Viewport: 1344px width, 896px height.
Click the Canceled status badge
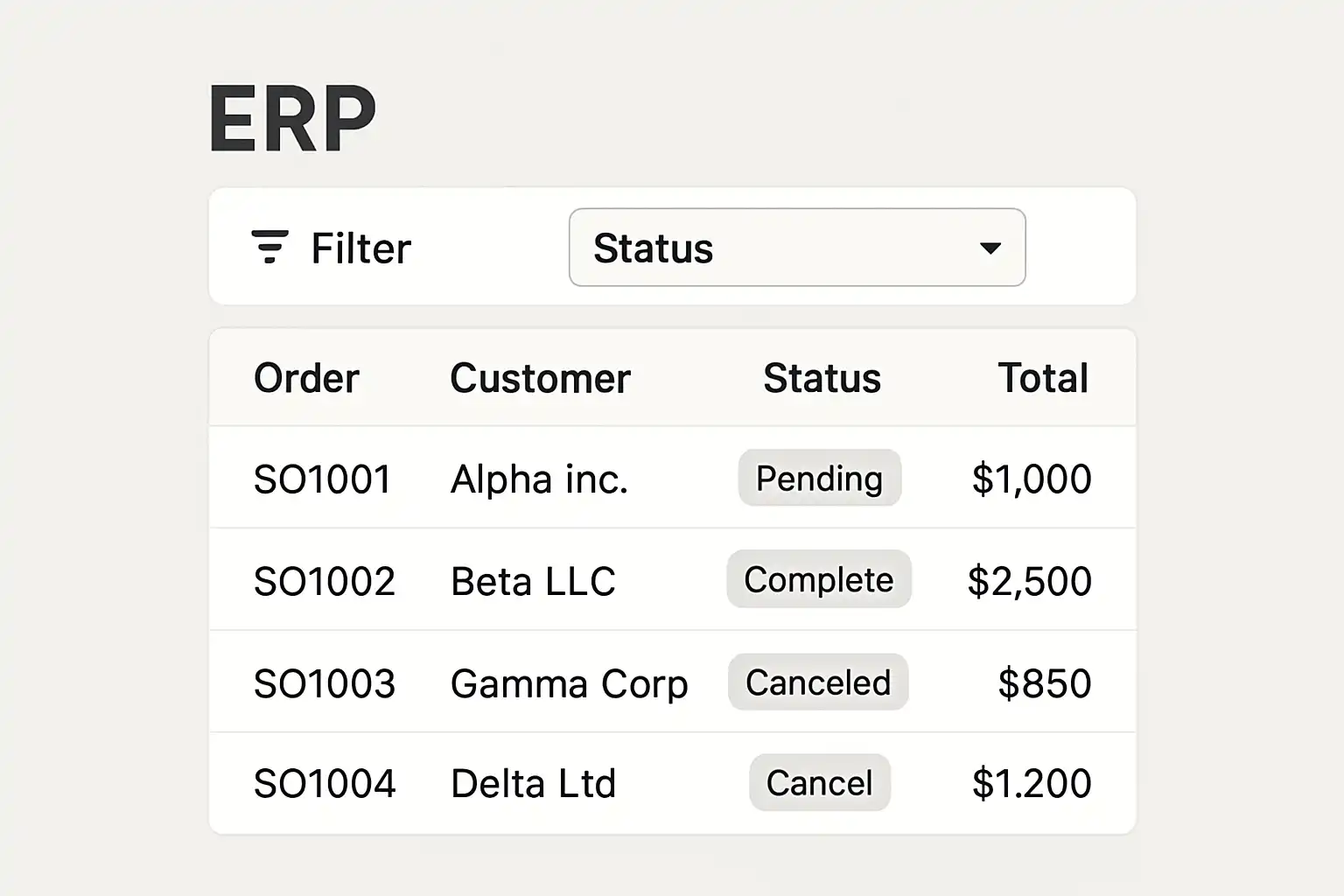tap(818, 682)
